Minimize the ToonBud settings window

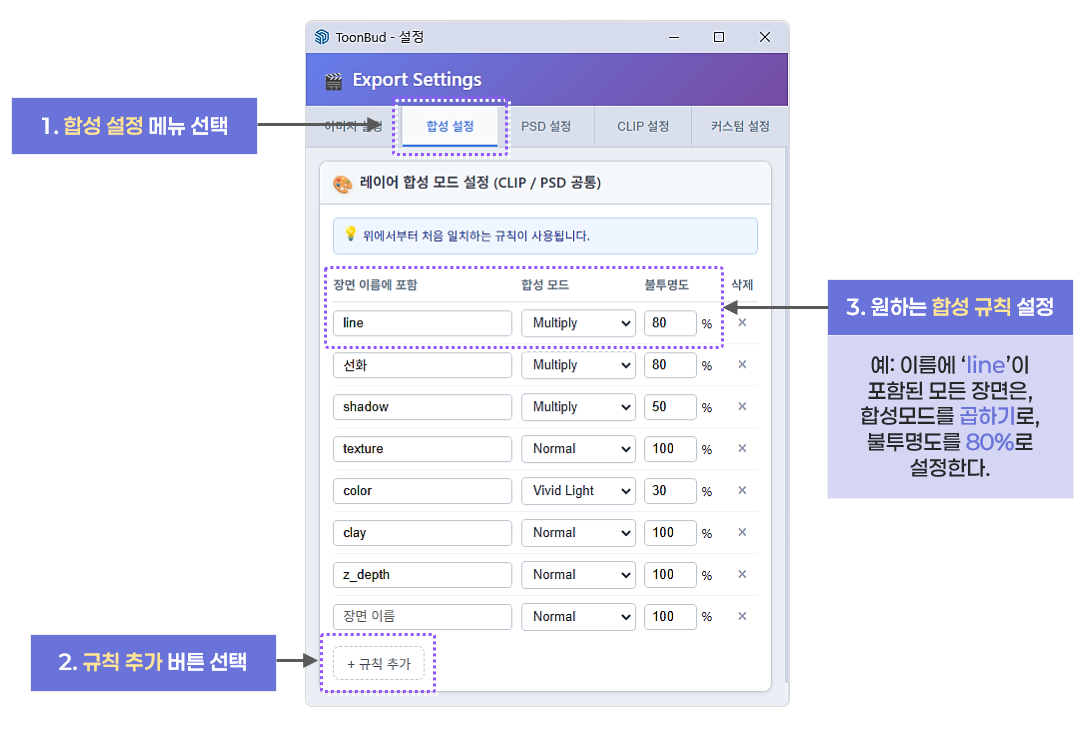[674, 37]
